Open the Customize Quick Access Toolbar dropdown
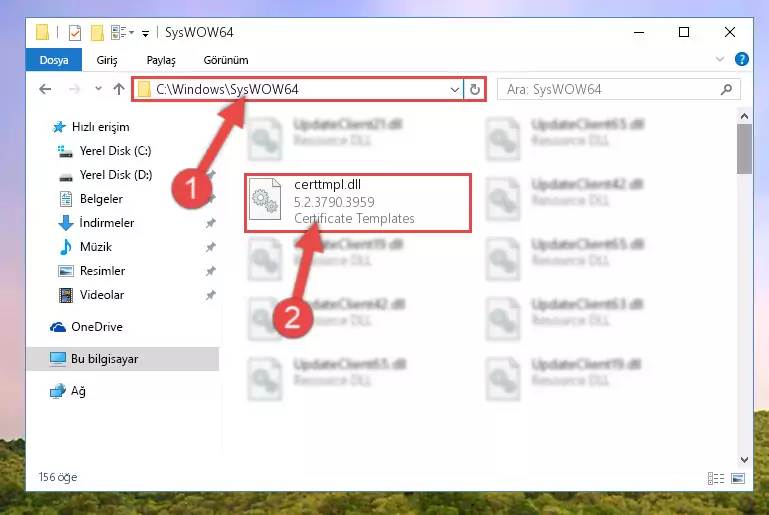This screenshot has height=515, width=769. click(x=145, y=33)
